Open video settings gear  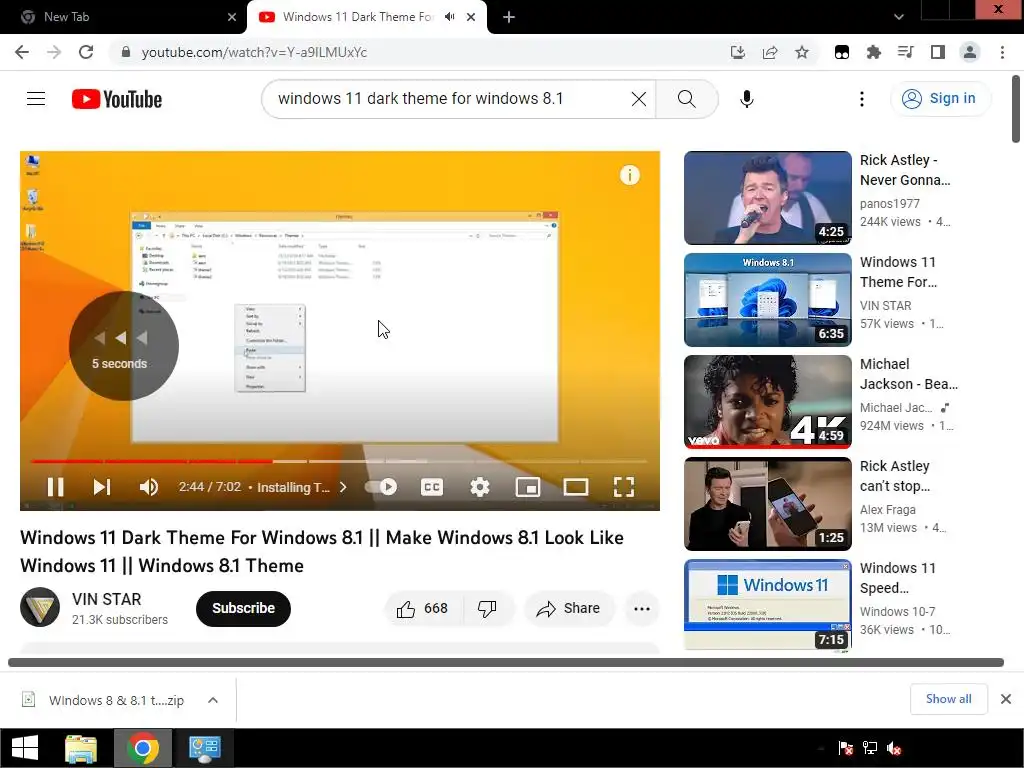tap(480, 487)
